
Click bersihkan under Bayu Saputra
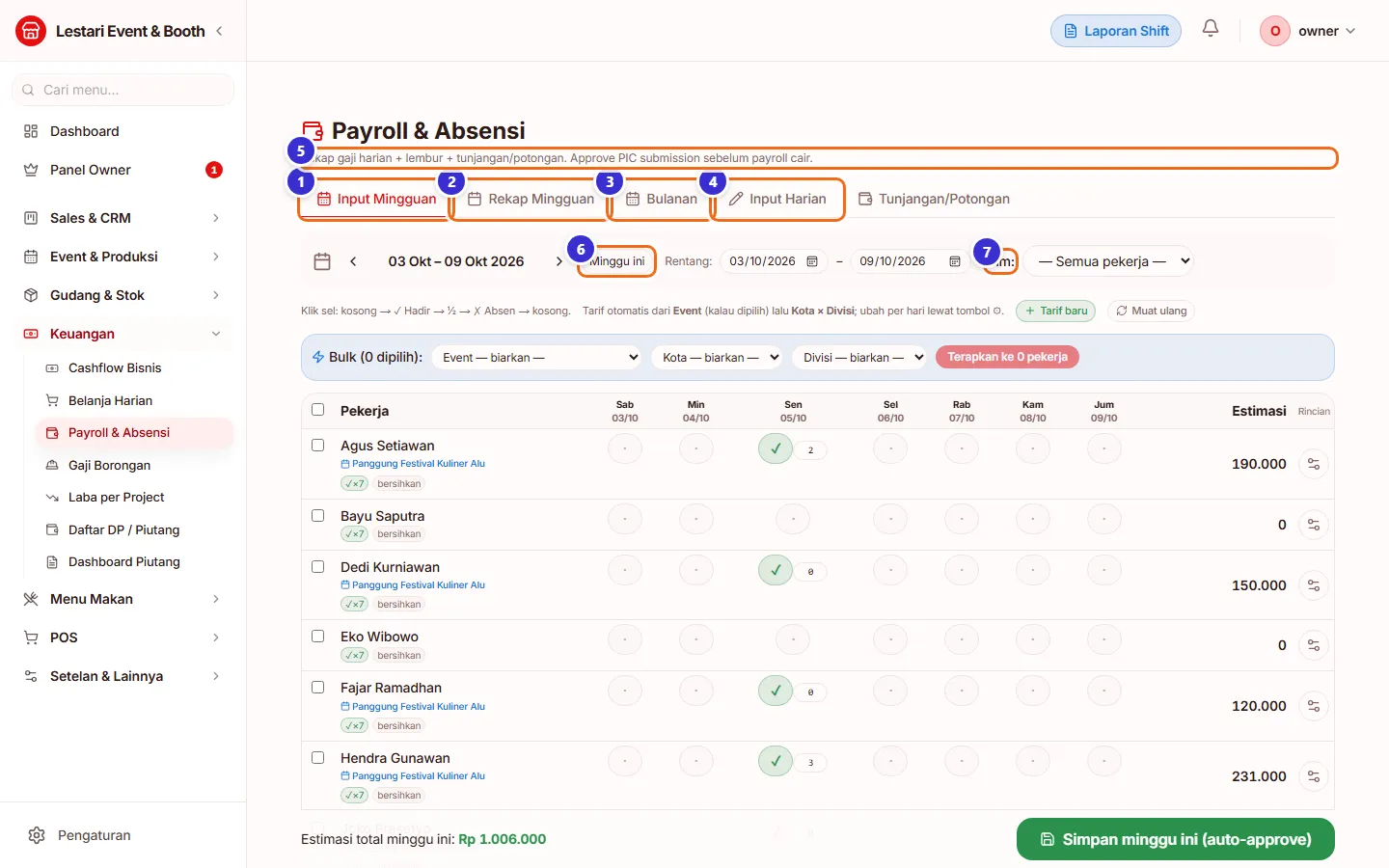pos(399,534)
